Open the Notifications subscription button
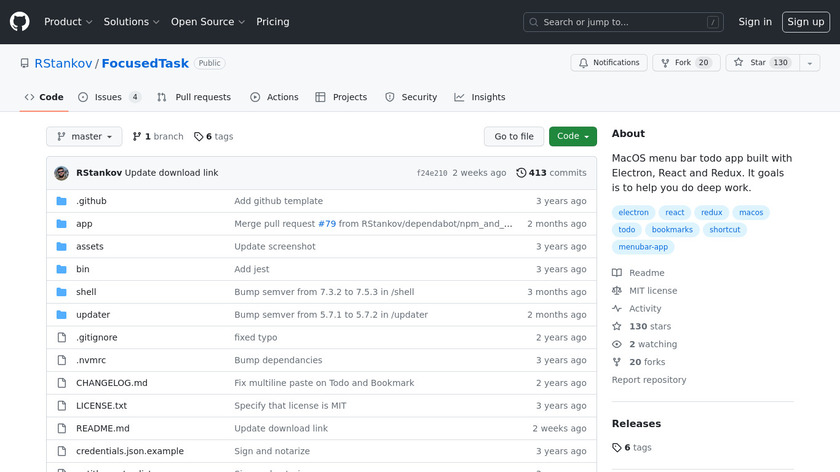 point(609,62)
